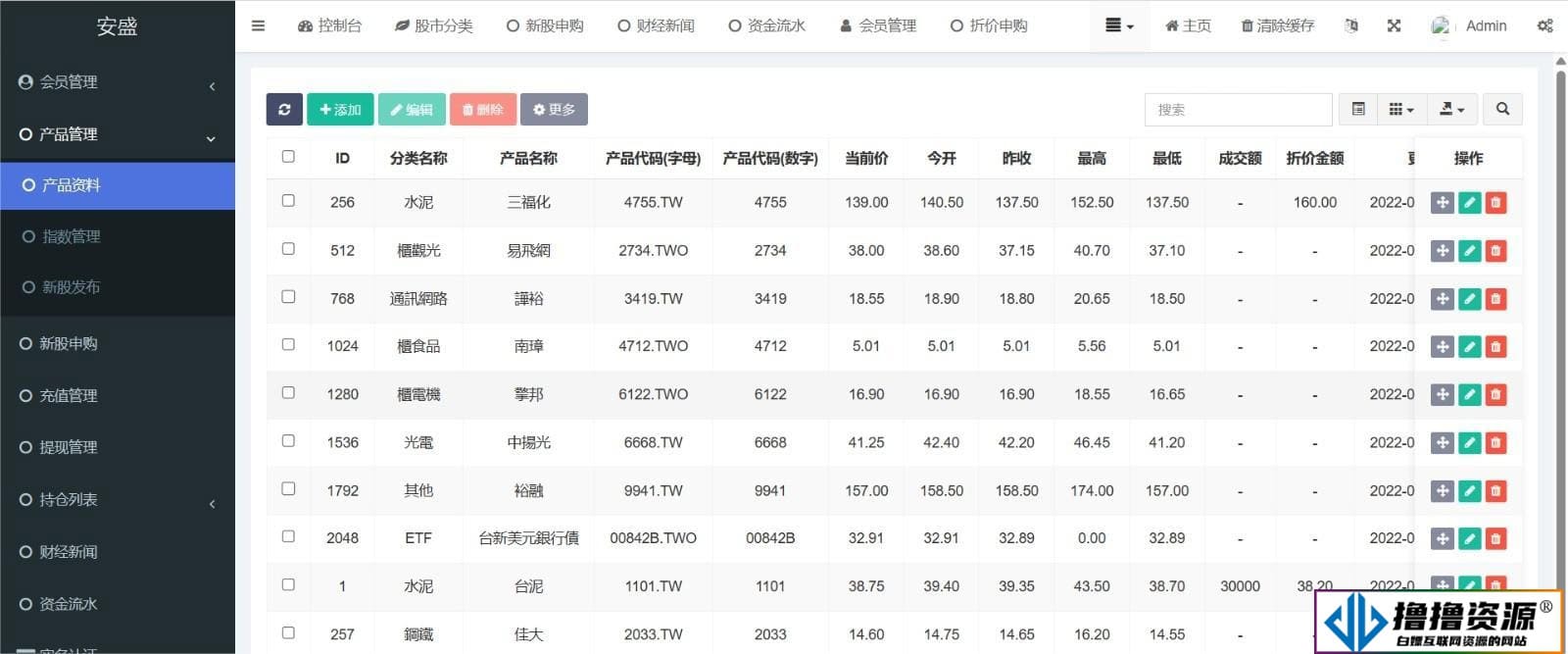Viewport: 1568px width, 654px height.
Task: Click drag handle icon for row 512
Action: tap(1442, 251)
